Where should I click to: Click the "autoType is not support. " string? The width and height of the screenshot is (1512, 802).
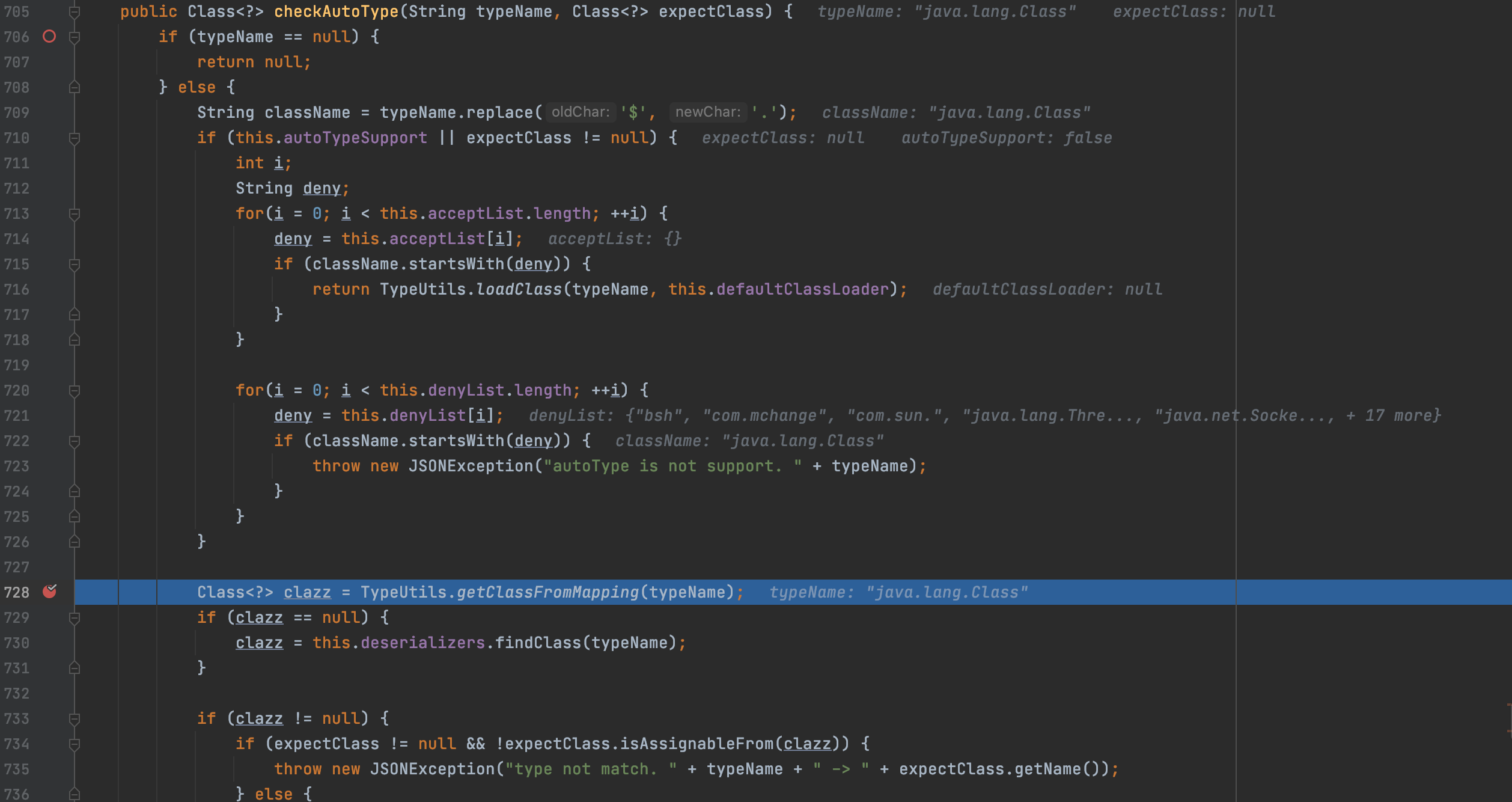[x=672, y=466]
